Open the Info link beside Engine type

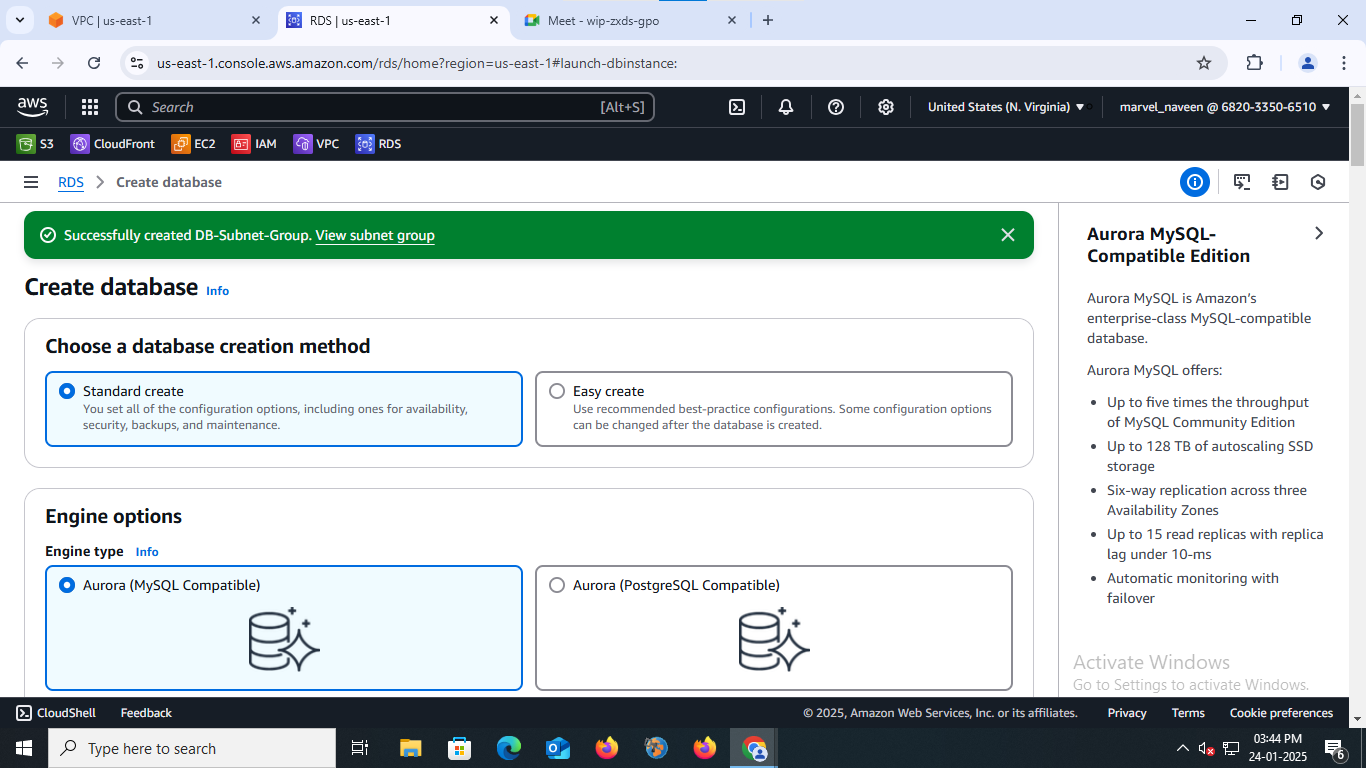(x=147, y=552)
